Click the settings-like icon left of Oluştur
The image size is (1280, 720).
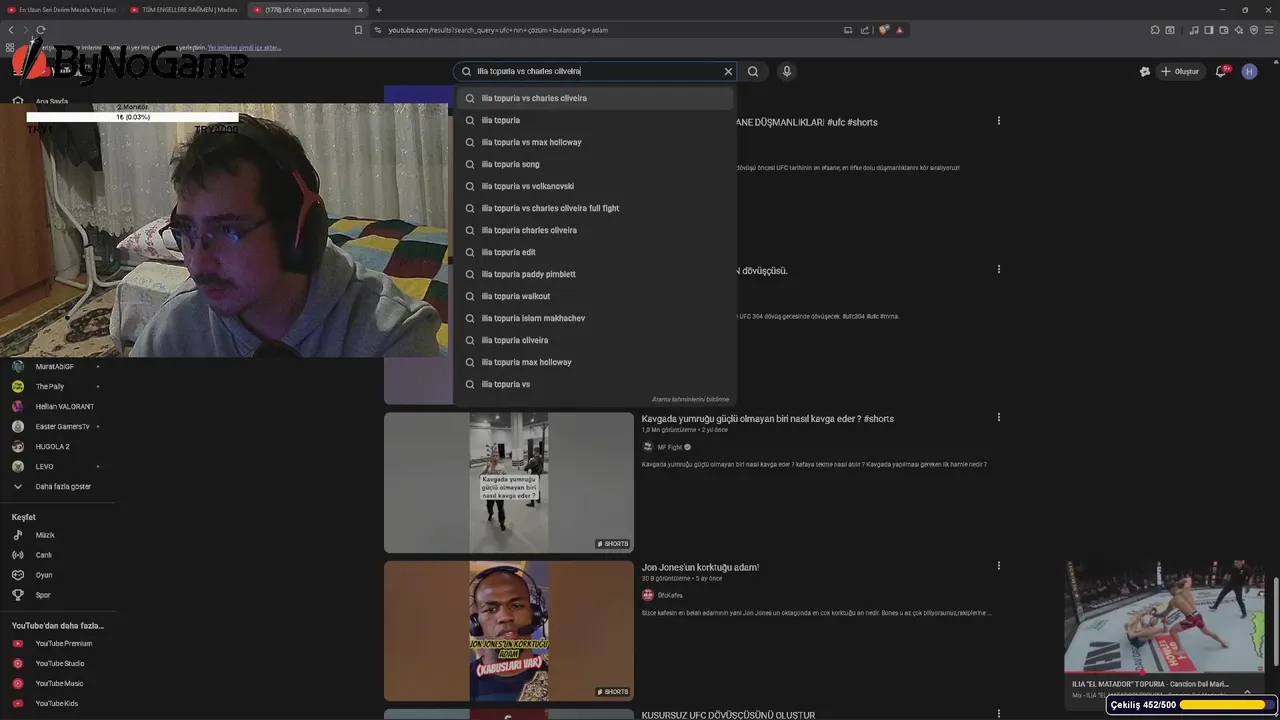point(1145,71)
